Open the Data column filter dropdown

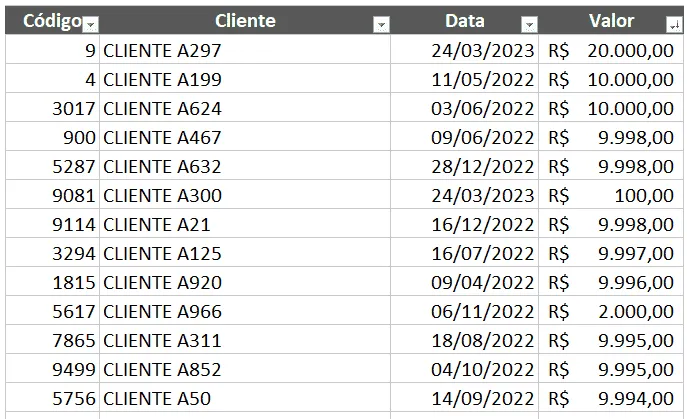tap(529, 25)
